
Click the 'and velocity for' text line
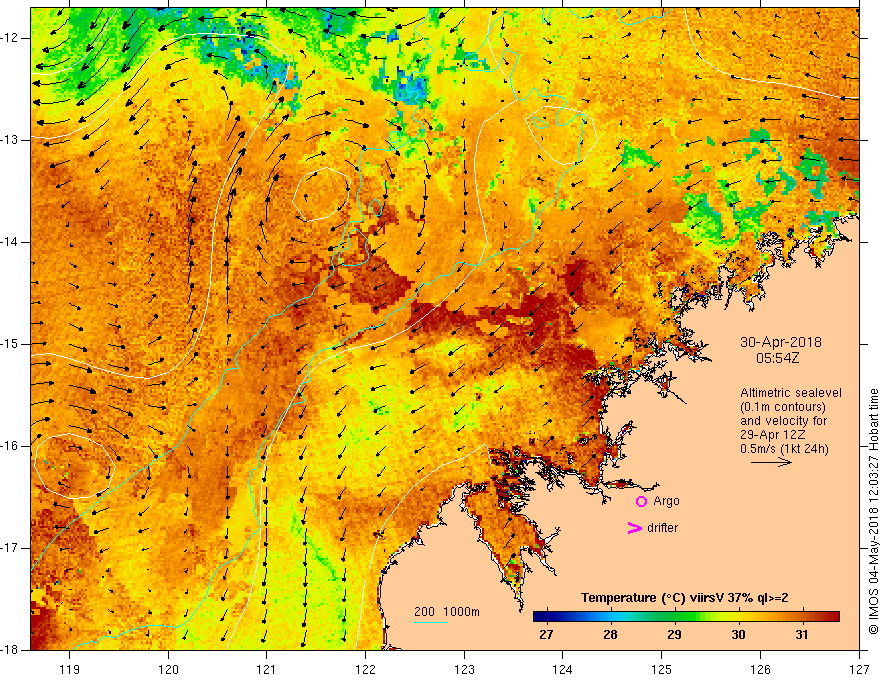(x=783, y=421)
